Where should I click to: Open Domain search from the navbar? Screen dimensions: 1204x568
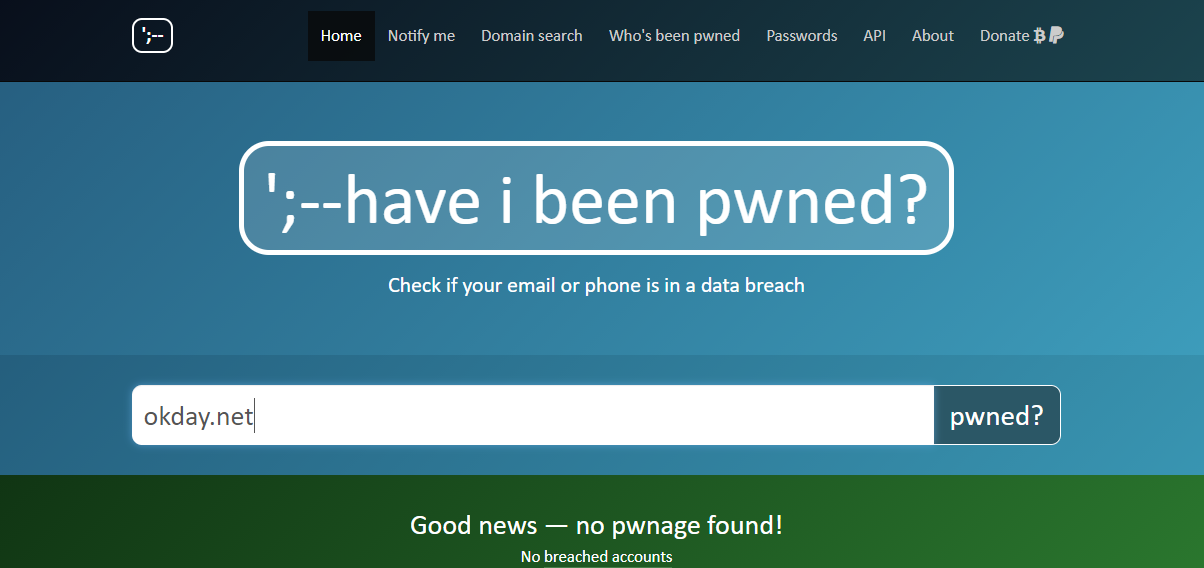coord(531,36)
